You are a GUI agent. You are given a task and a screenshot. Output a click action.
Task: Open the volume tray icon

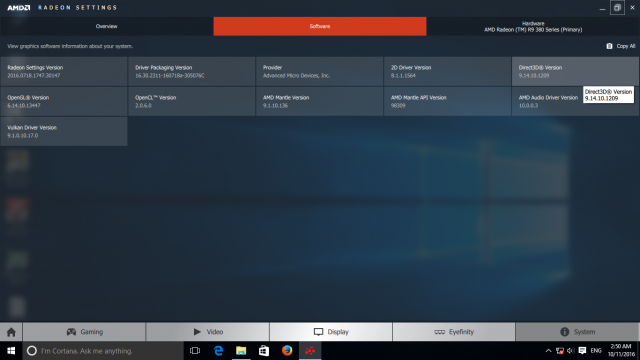point(571,351)
